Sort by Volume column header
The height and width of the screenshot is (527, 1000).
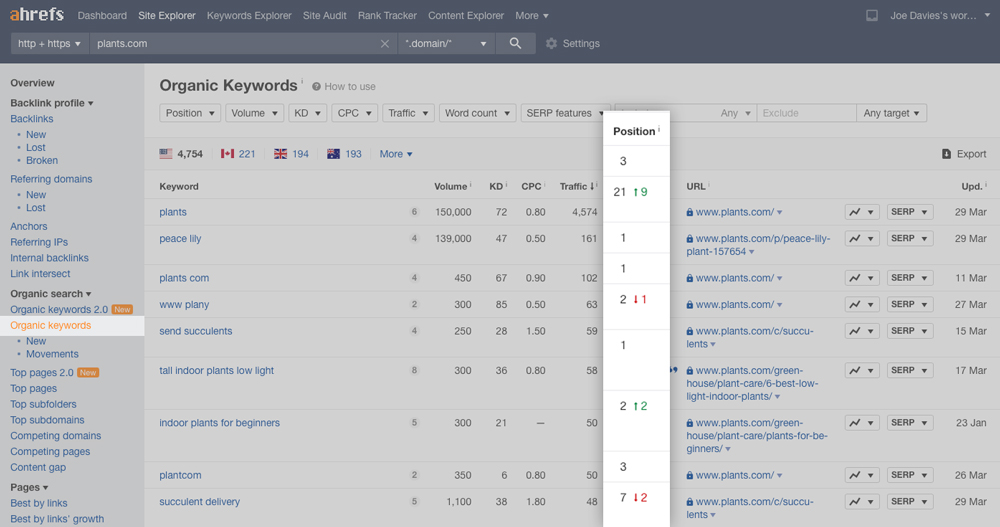pos(452,186)
